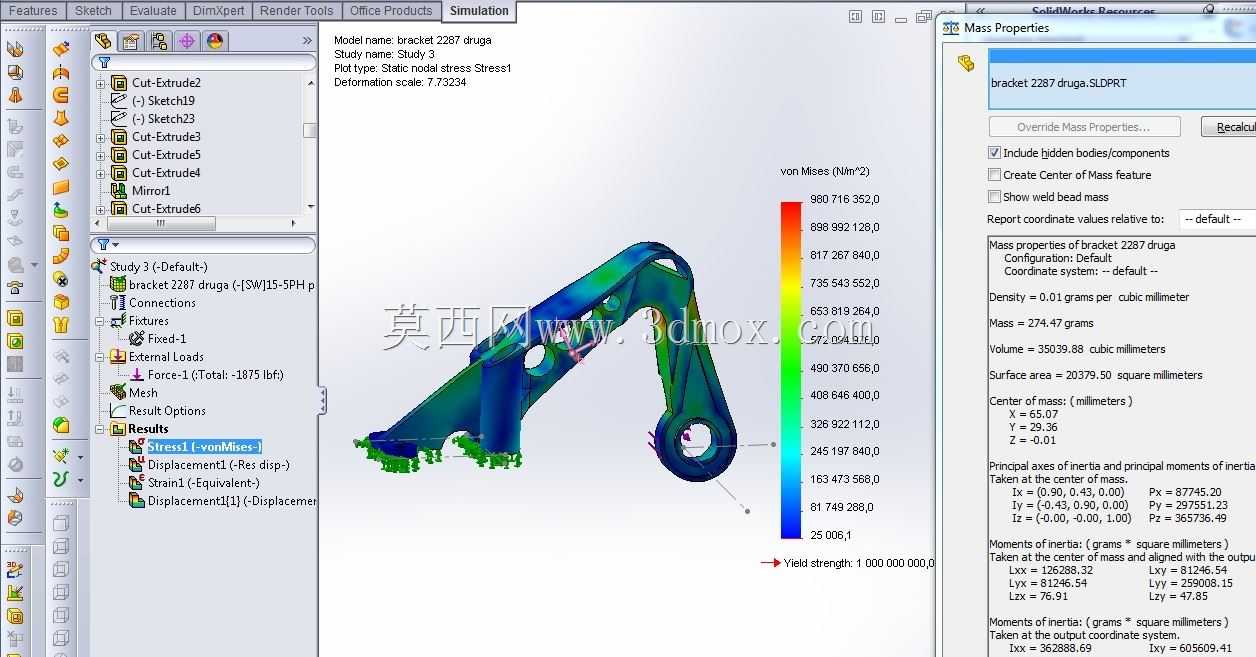Enable Create Center of Mass feature
1256x657 pixels.
994,175
